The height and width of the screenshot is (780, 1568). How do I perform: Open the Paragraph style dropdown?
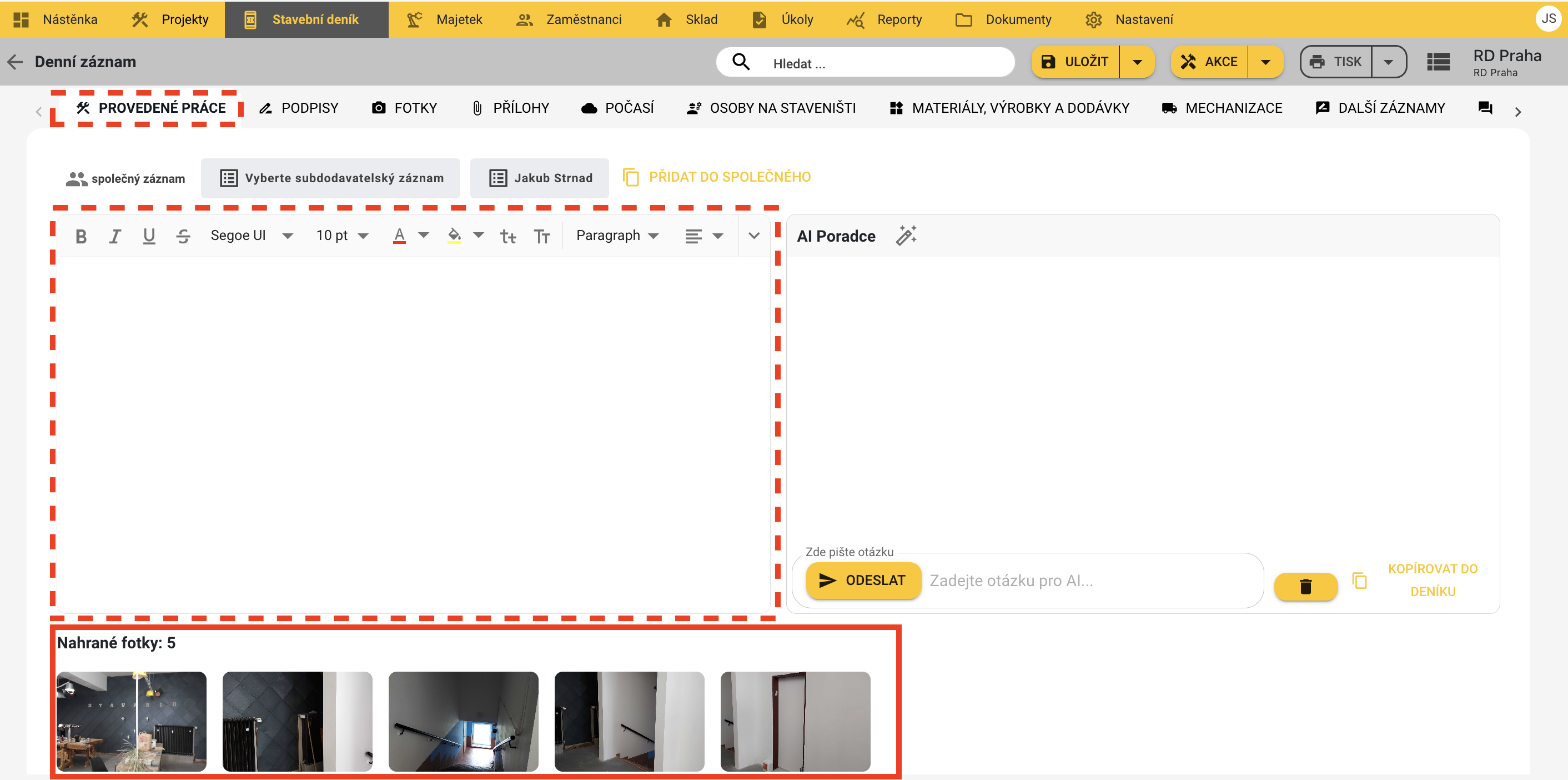pyautogui.click(x=617, y=236)
